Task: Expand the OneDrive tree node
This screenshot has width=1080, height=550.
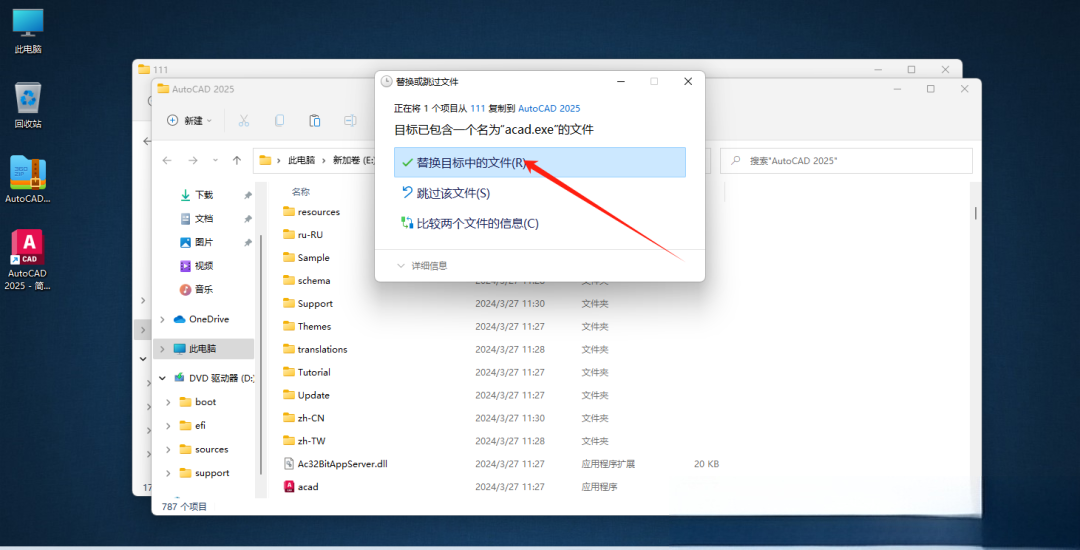Action: tap(163, 319)
